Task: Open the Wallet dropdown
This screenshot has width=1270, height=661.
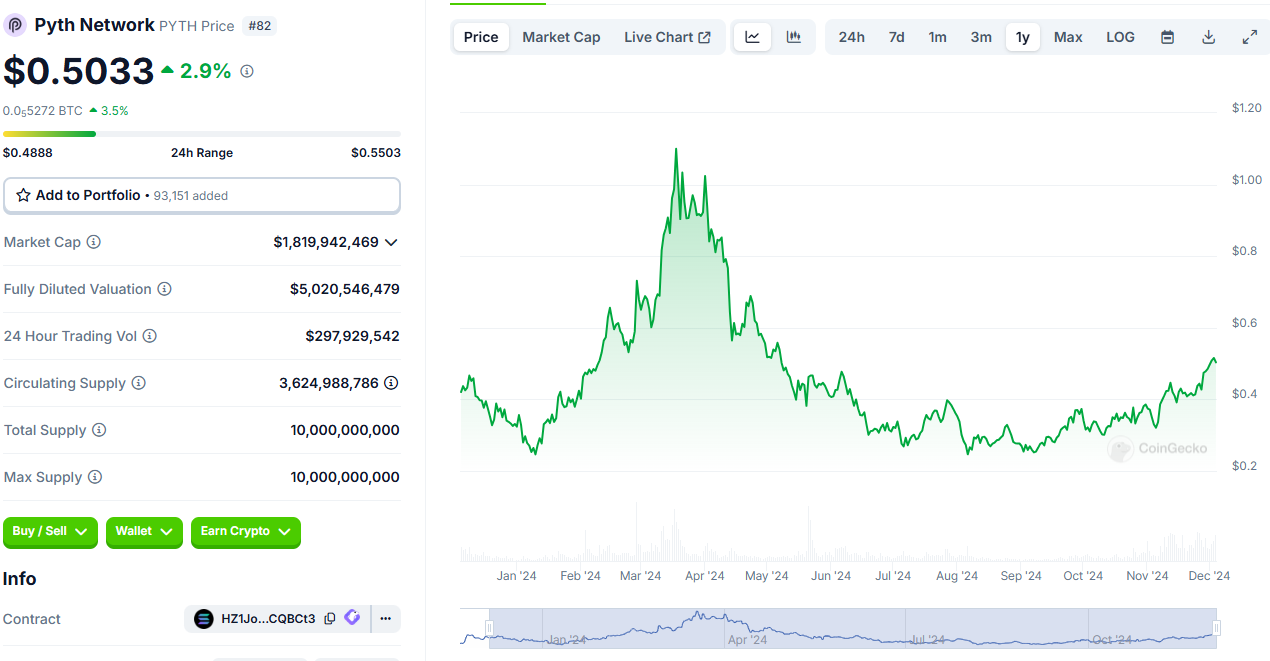Action: pos(144,532)
